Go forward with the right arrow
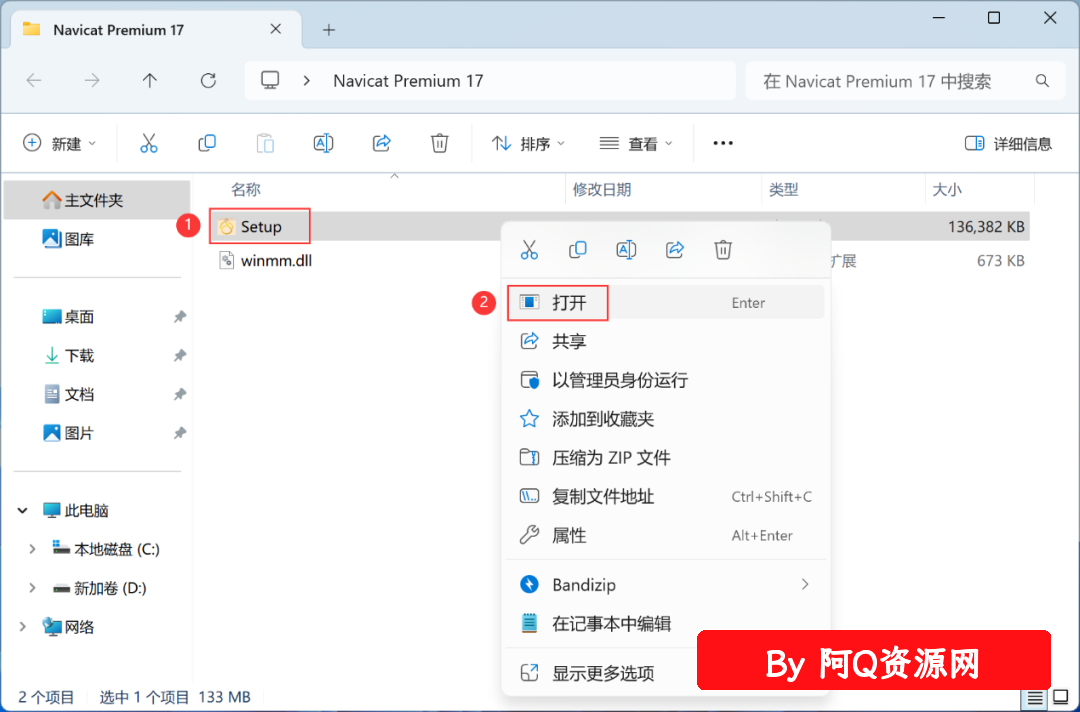Image resolution: width=1080 pixels, height=712 pixels. click(92, 81)
